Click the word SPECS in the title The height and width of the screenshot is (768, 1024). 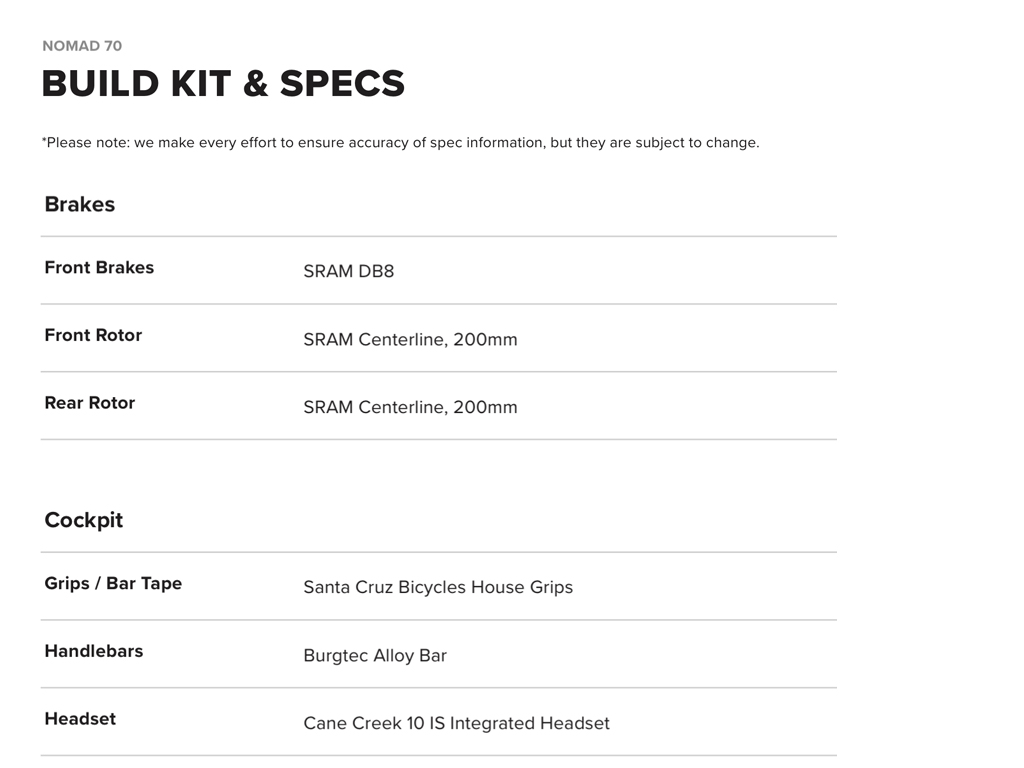(342, 84)
